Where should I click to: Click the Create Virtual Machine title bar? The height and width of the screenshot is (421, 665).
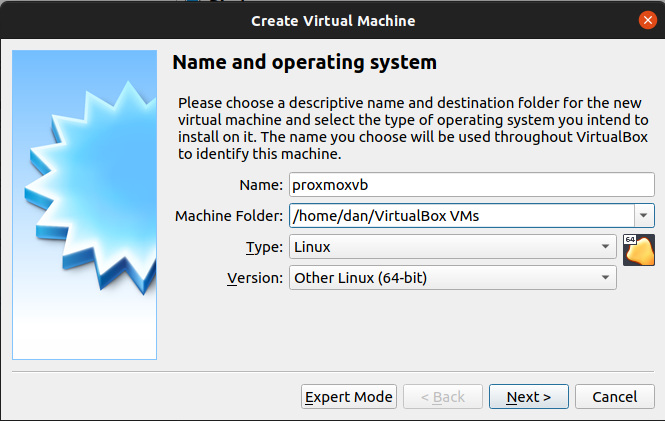332,19
